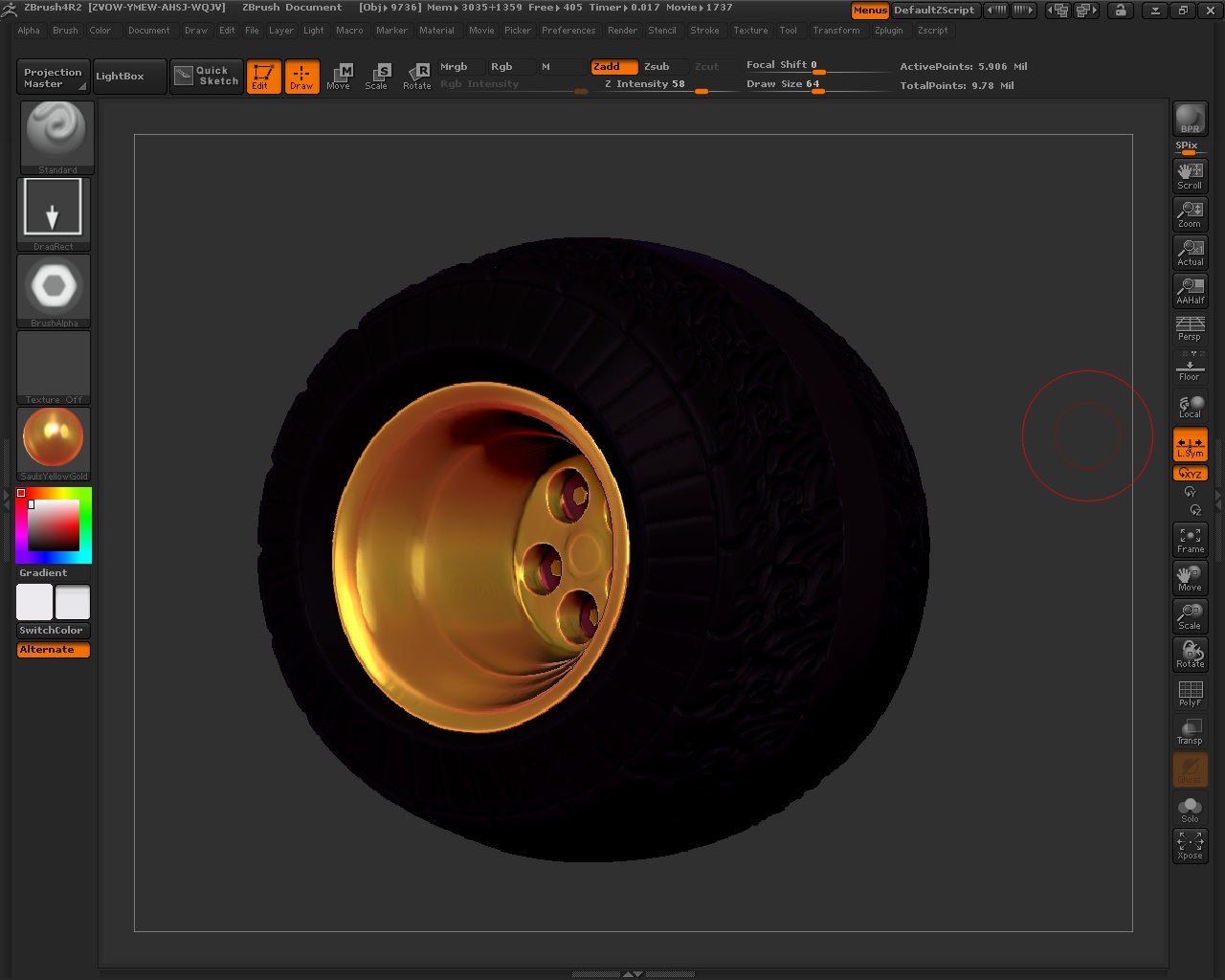Screen dimensions: 1225x980
Task: Enable Transp transparency mode
Action: tap(1190, 730)
